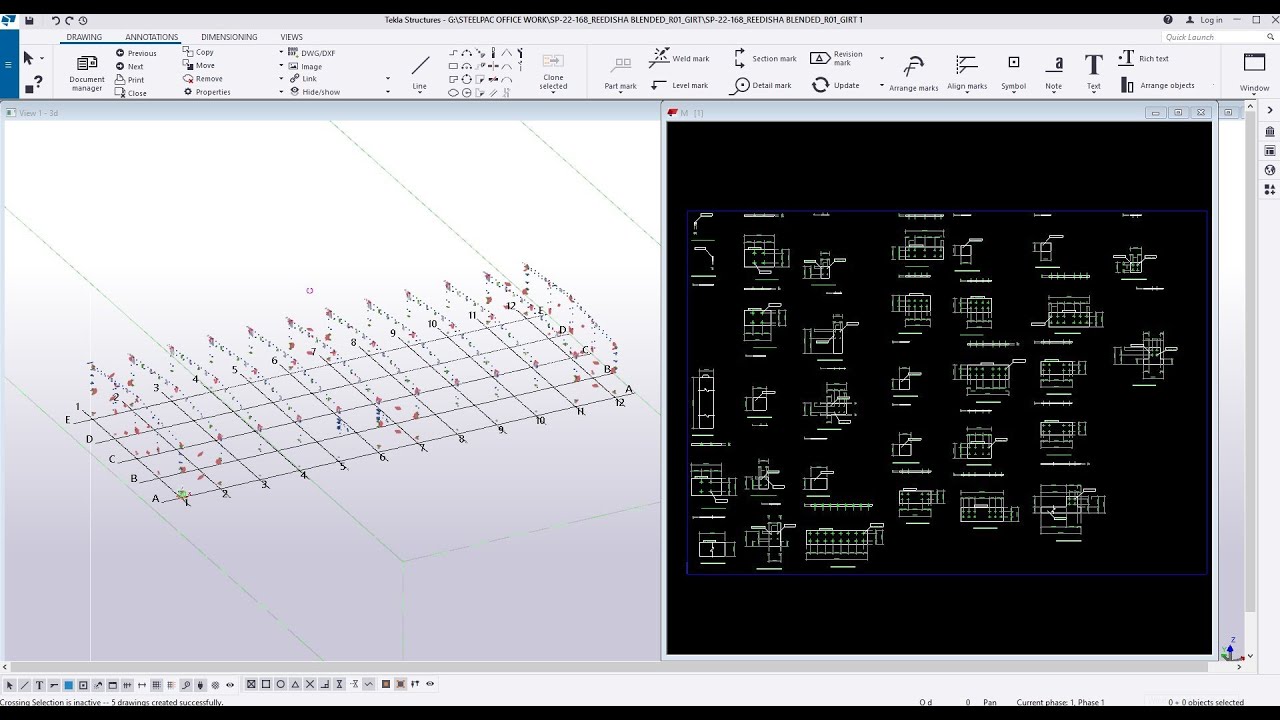Choose the selection arrow tool in ribbon
This screenshot has height=720, width=1280.
tap(28, 58)
